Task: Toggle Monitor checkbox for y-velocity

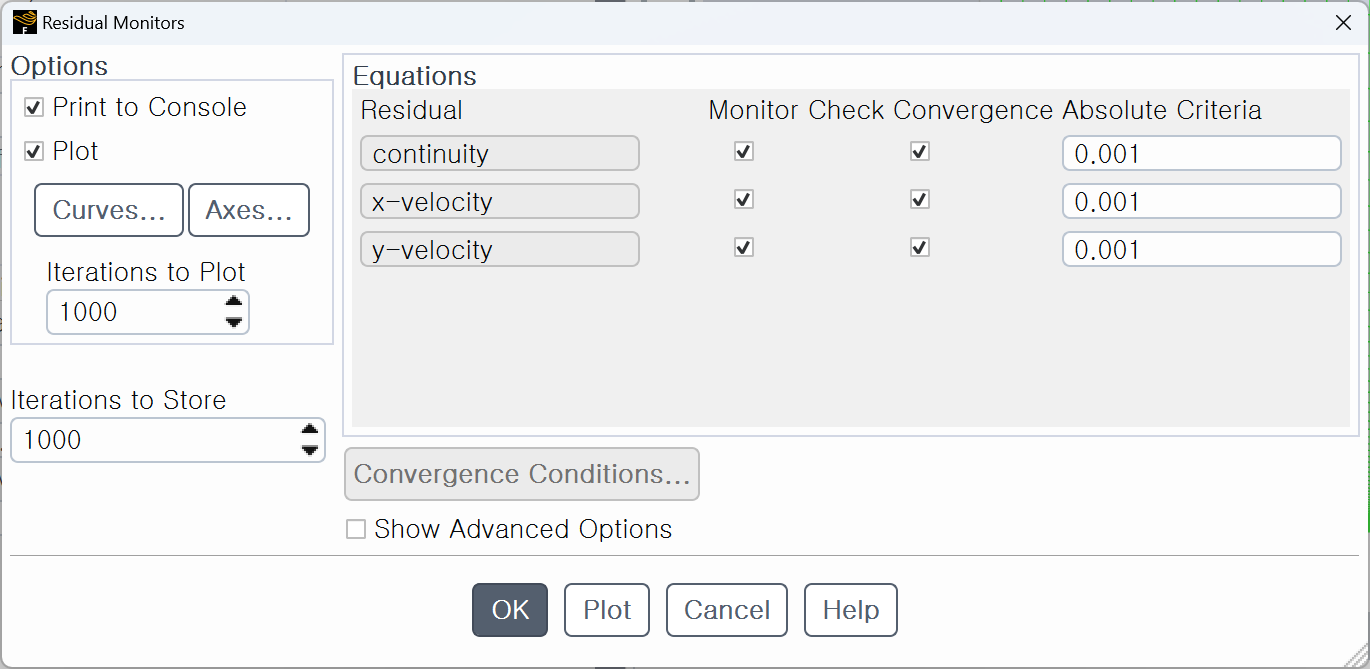Action: pyautogui.click(x=743, y=248)
